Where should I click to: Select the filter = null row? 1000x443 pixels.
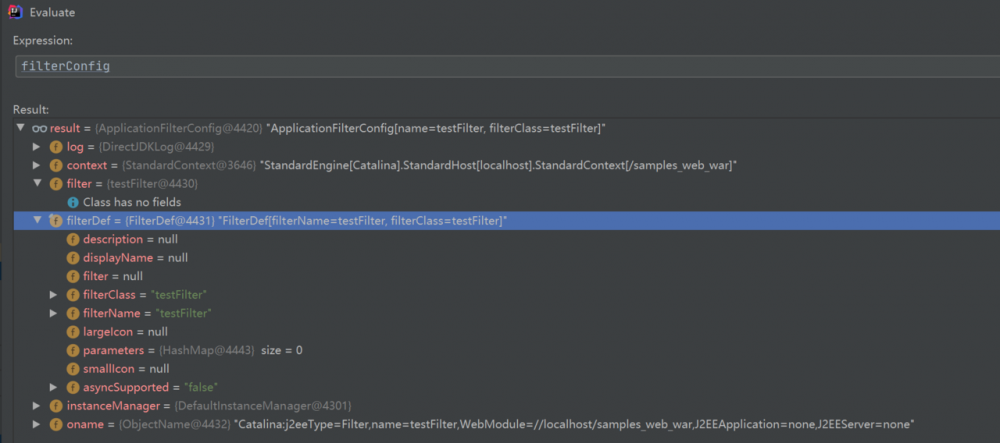click(113, 276)
